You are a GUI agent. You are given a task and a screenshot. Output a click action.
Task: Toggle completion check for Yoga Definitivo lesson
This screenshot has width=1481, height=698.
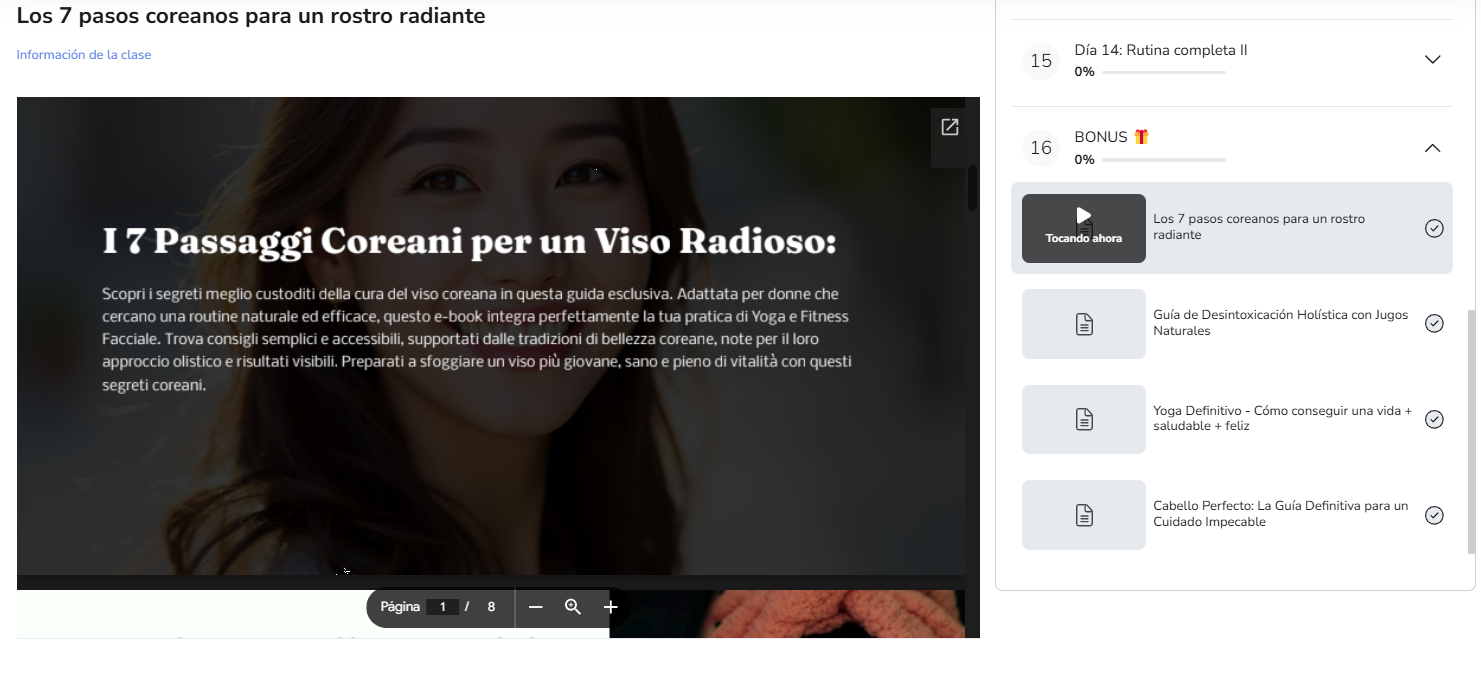pyautogui.click(x=1434, y=419)
